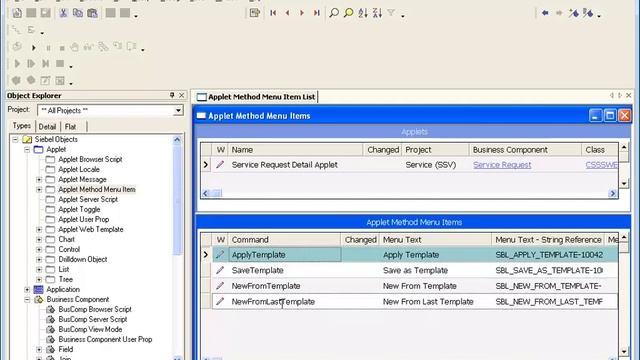
Task: Click the Service (SSV) project cell
Action: tap(436, 165)
